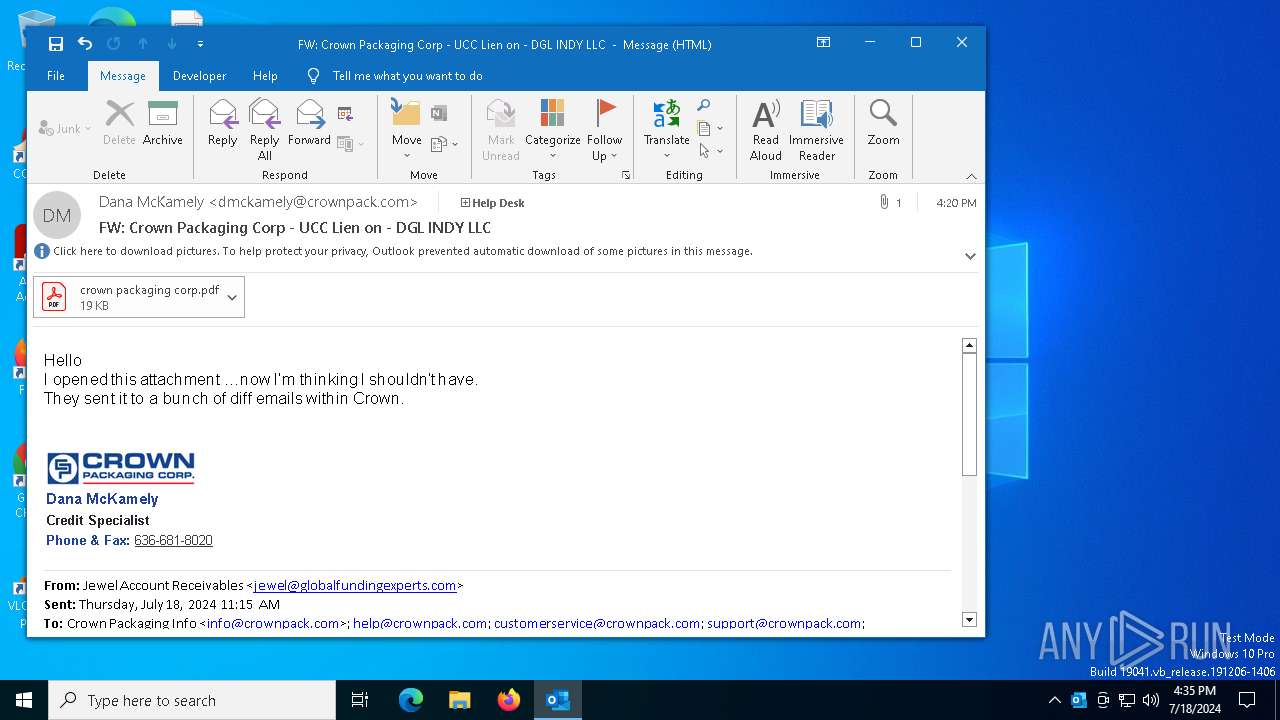Click the taskbar volume icon
1280x720 pixels.
click(1151, 700)
